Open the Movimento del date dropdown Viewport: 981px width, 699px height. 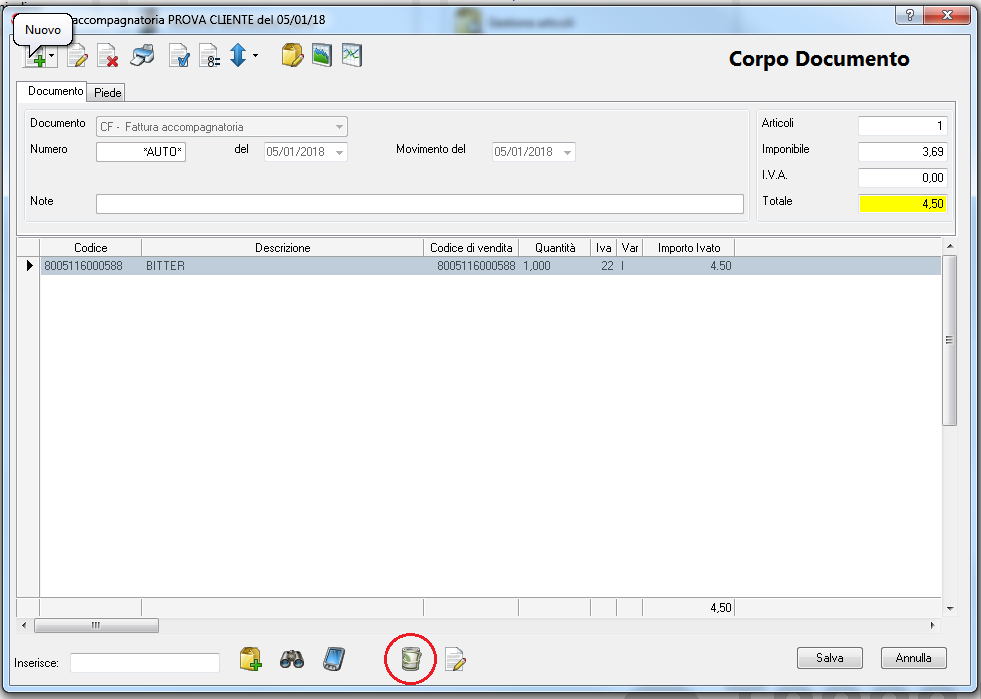click(x=567, y=152)
